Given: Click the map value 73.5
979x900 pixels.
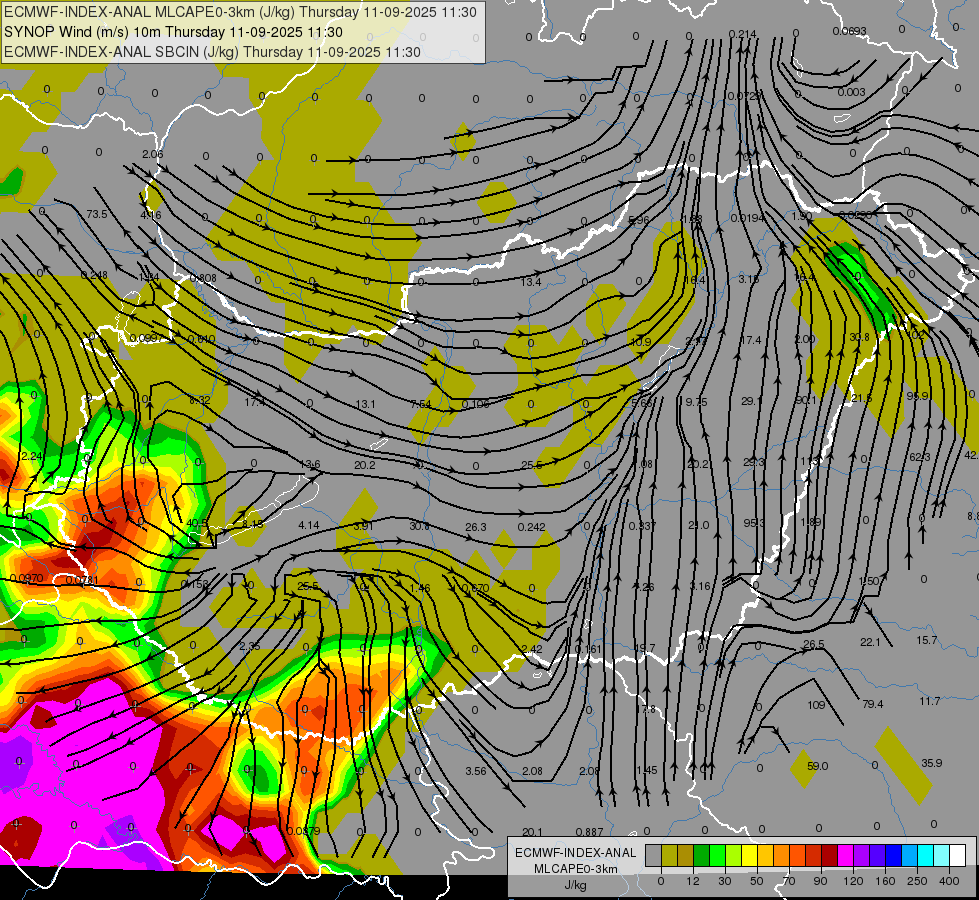Looking at the screenshot, I should click(x=96, y=214).
